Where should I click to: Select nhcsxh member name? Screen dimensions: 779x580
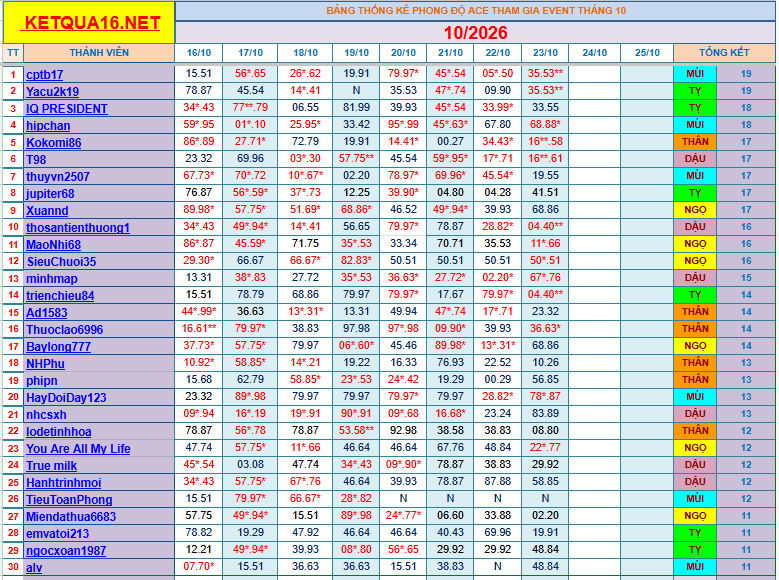46,414
